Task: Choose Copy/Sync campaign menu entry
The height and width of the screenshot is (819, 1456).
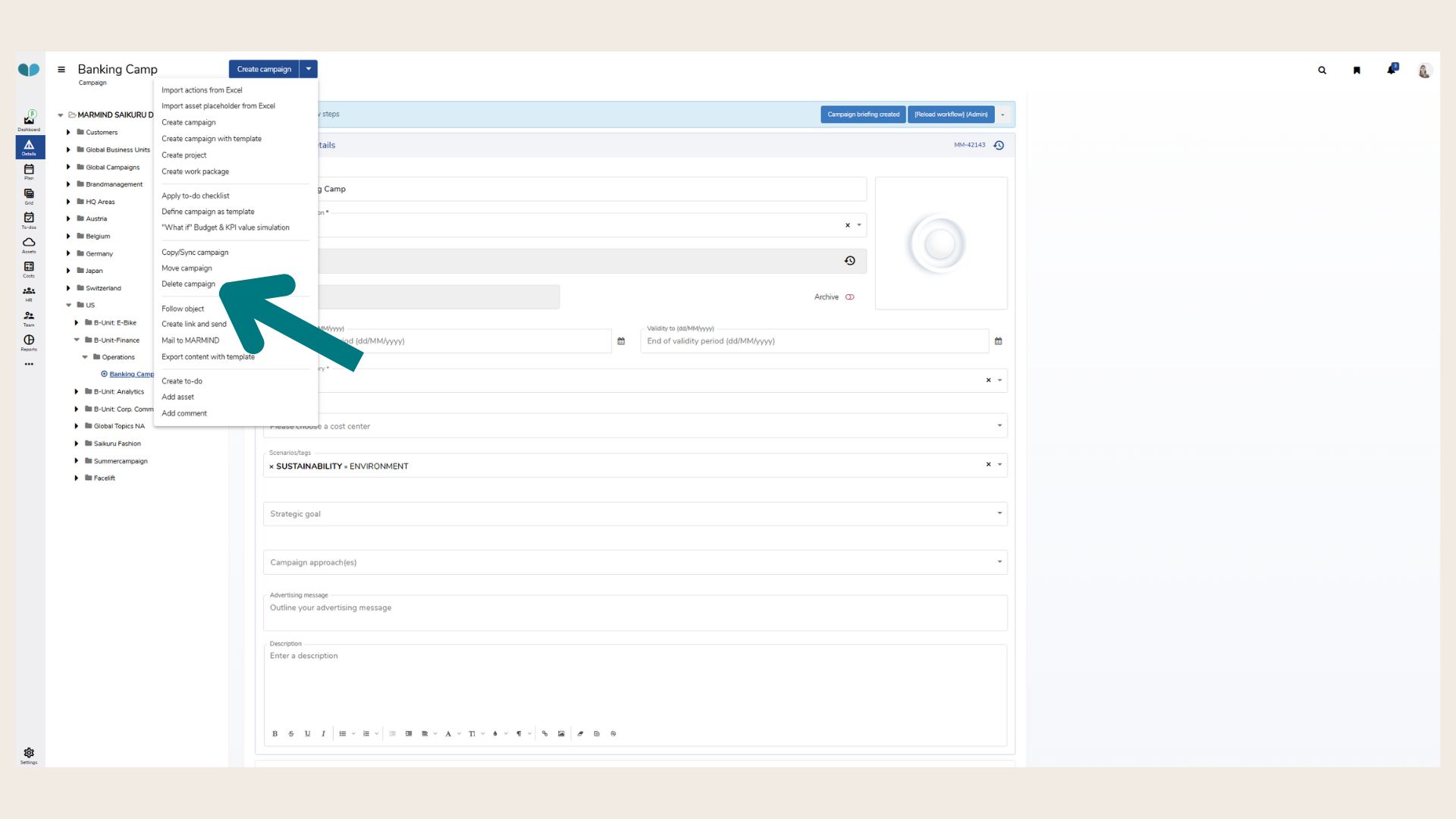Action: (x=195, y=253)
